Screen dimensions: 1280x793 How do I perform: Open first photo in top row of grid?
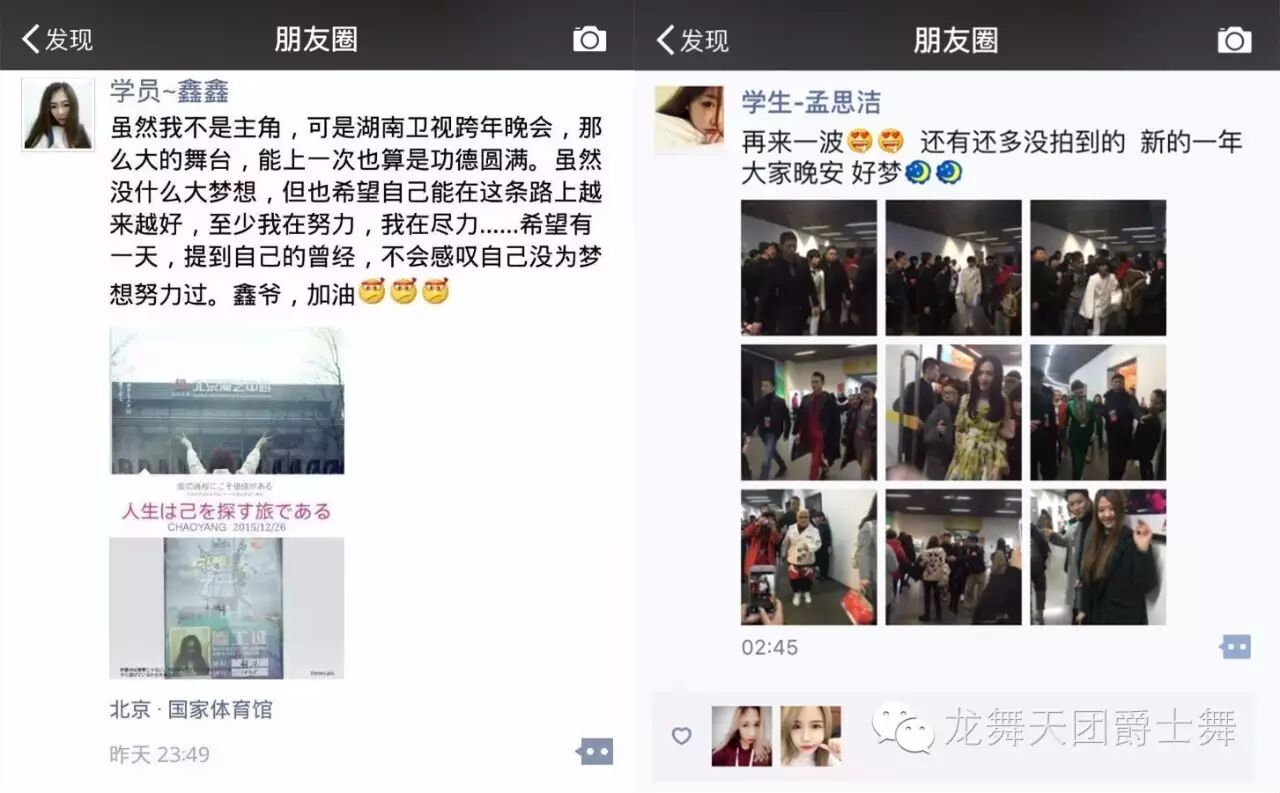(809, 267)
